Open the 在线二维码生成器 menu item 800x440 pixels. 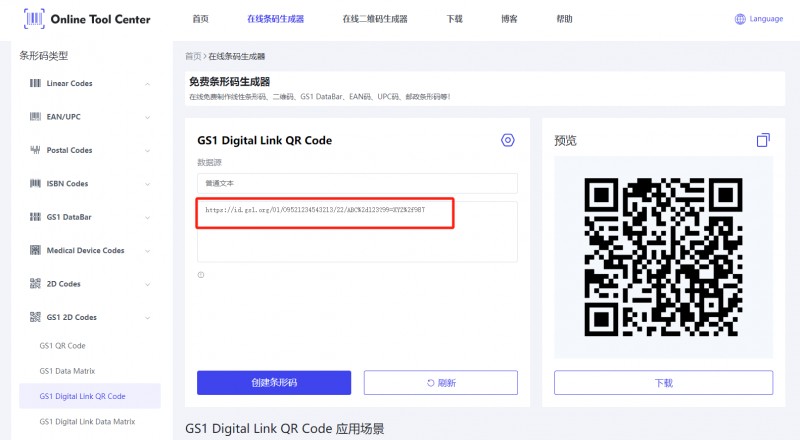(375, 19)
